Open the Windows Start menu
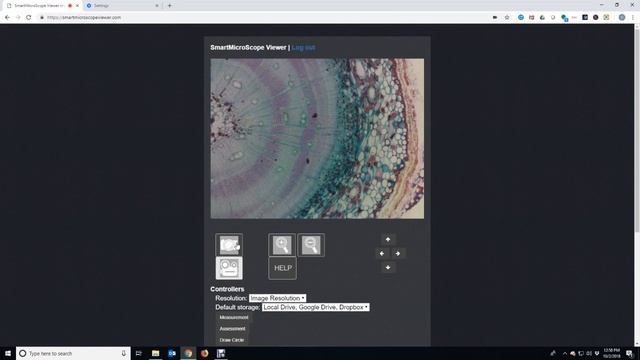The width and height of the screenshot is (640, 360). click(x=8, y=353)
